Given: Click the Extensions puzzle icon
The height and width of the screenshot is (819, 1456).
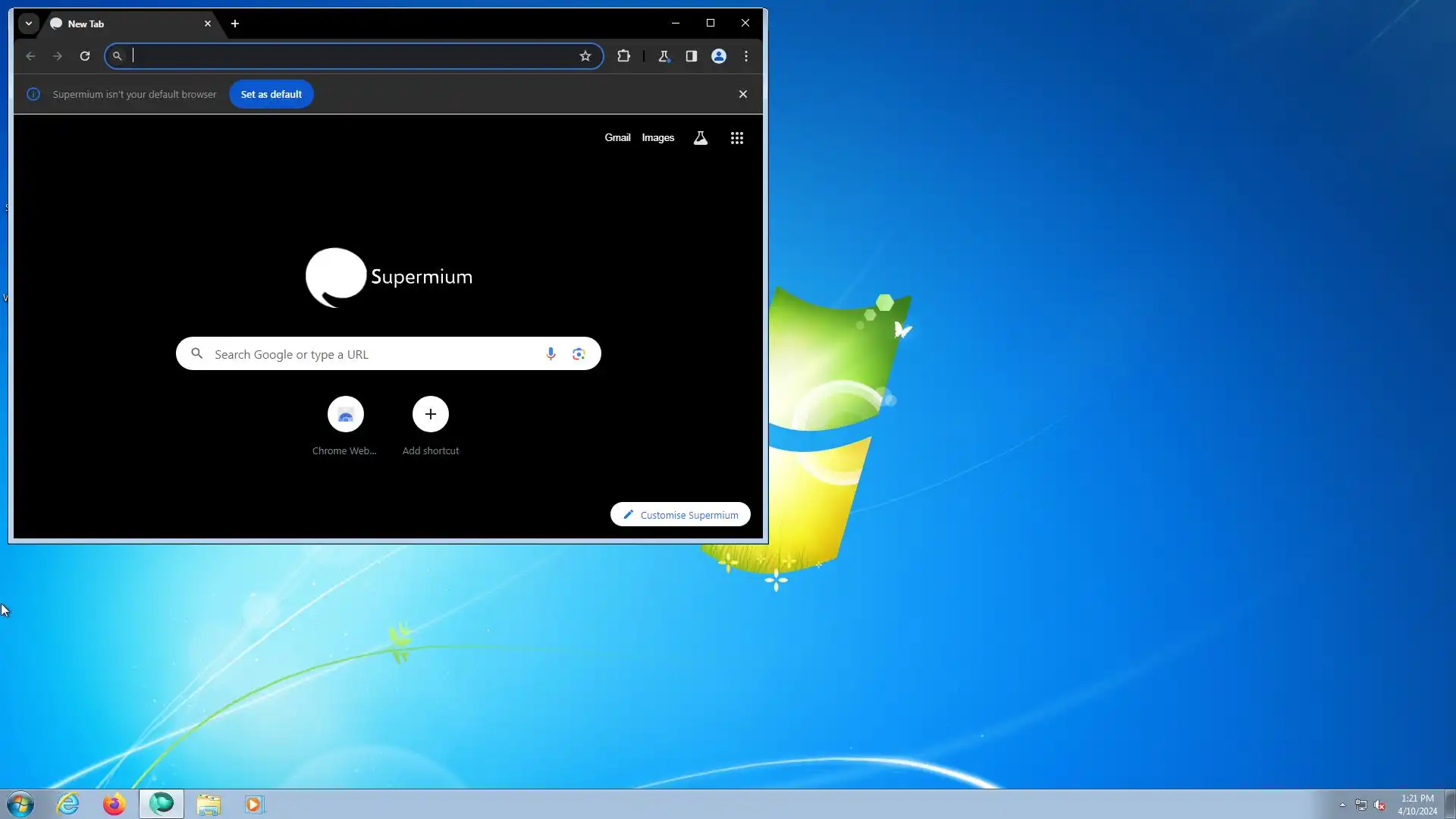Looking at the screenshot, I should click(623, 56).
